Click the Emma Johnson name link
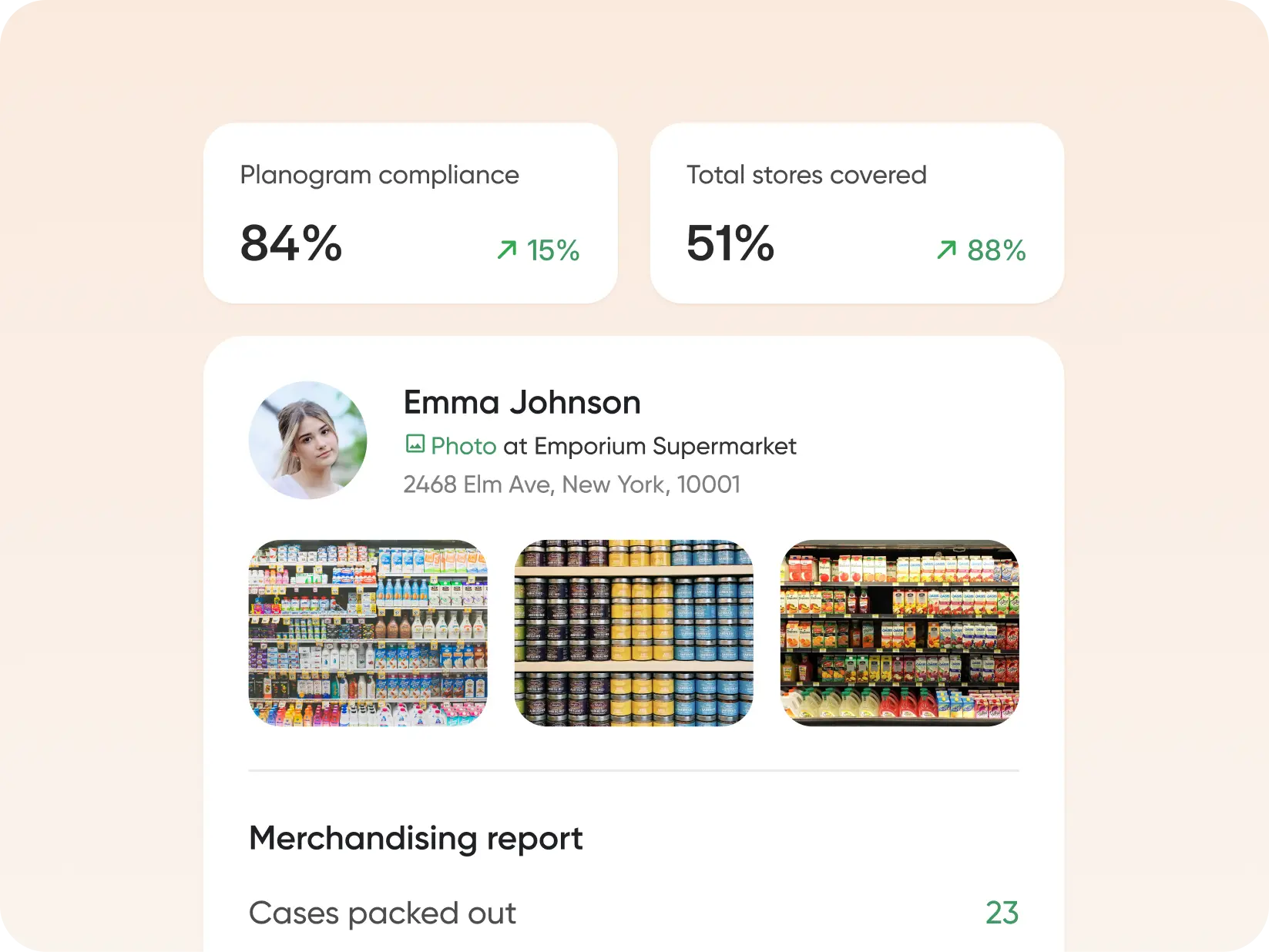1269x952 pixels. click(x=521, y=401)
